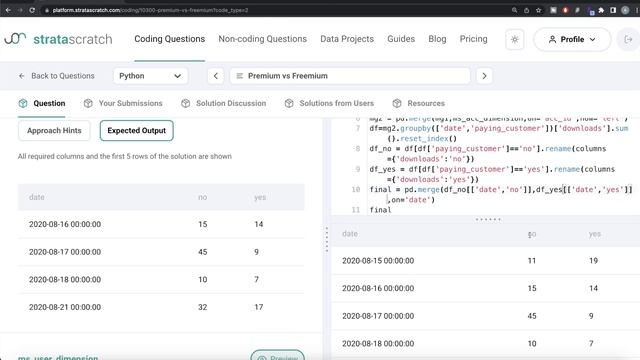Click 2020-08-21 00:00:00 row in expected output

(x=161, y=307)
